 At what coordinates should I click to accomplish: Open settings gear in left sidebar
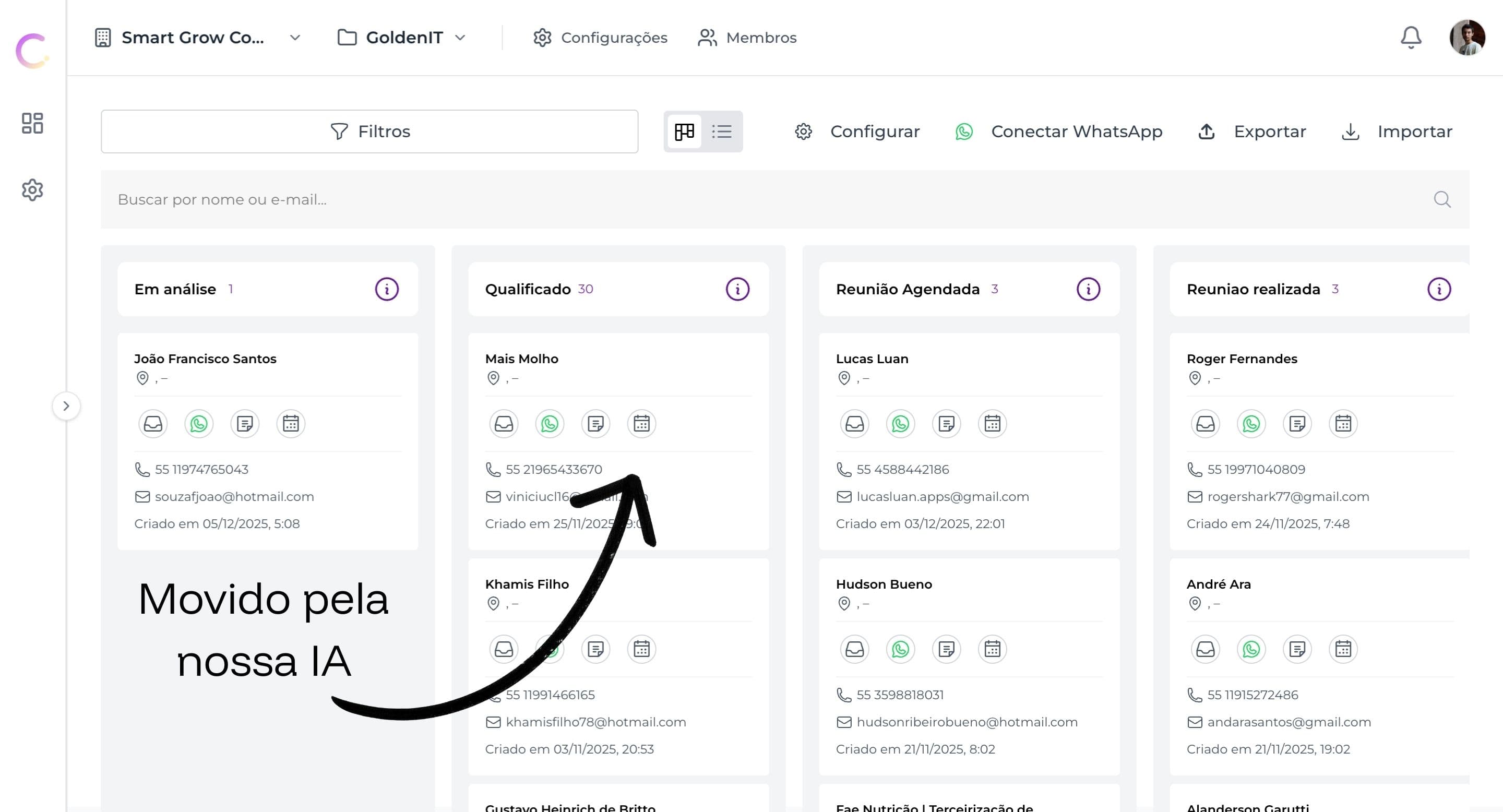tap(32, 190)
